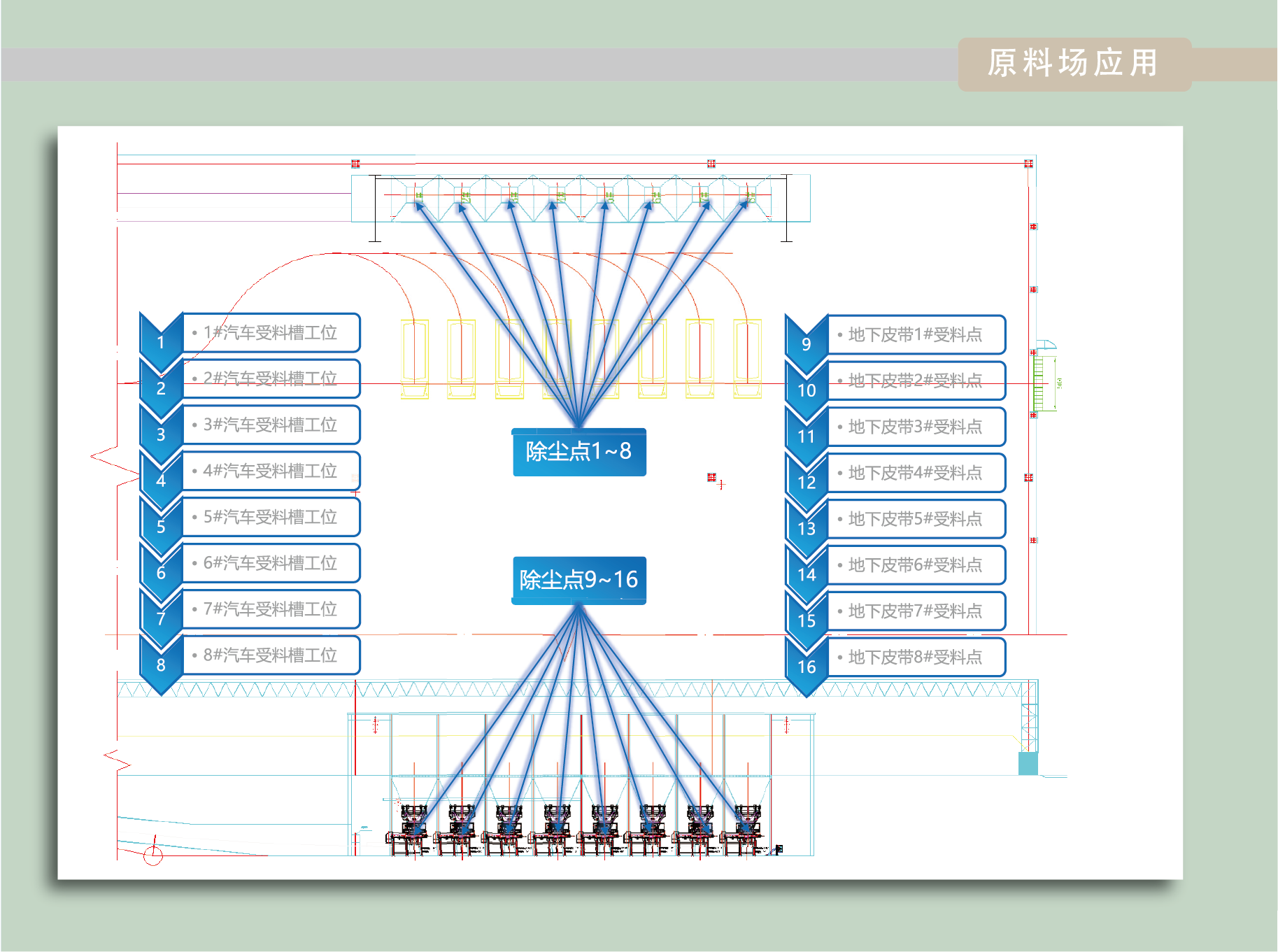Select the 地下皮带6#受料点 item

click(917, 565)
